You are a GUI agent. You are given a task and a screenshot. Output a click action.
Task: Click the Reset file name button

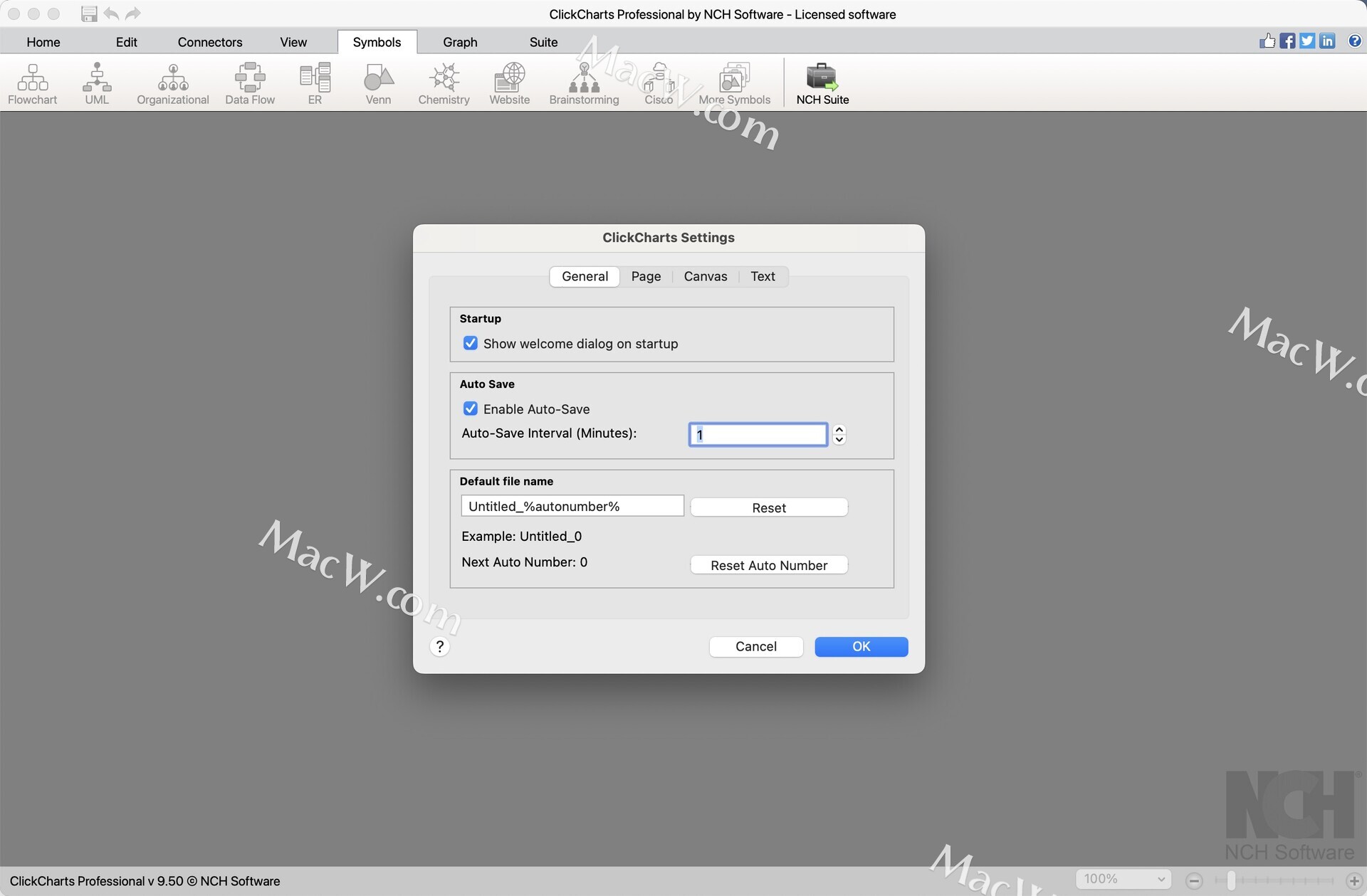[769, 507]
